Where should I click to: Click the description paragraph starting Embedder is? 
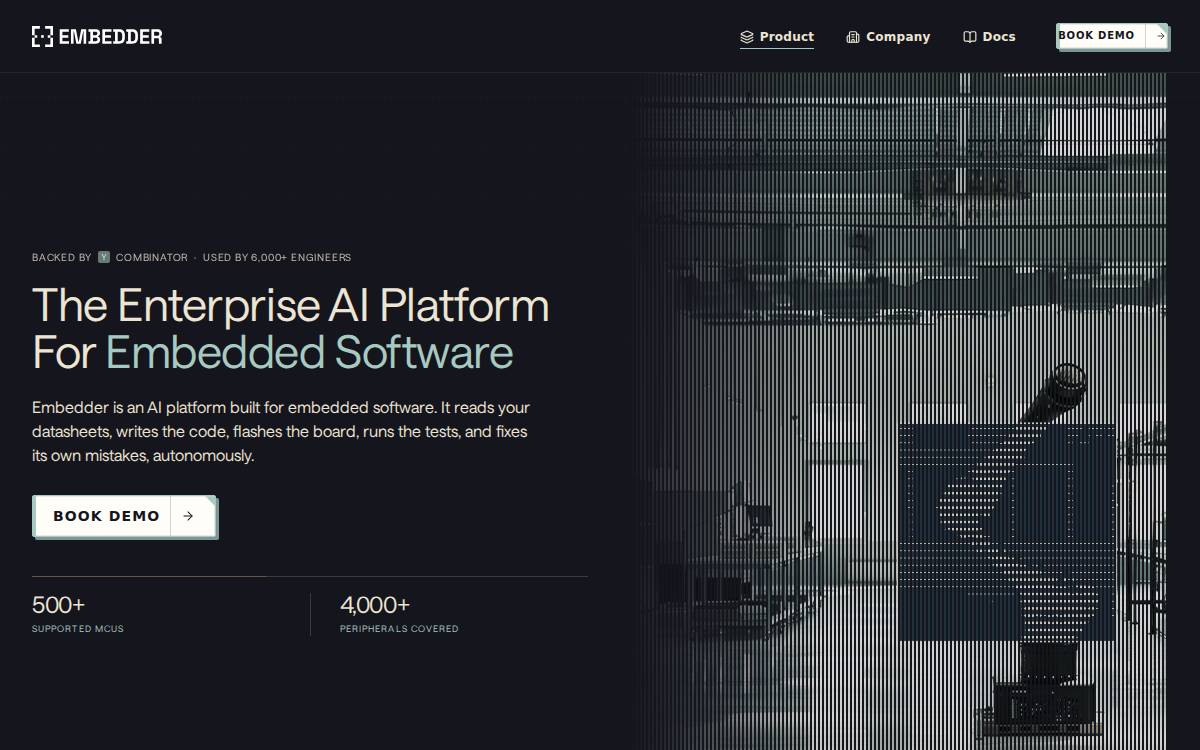(281, 432)
